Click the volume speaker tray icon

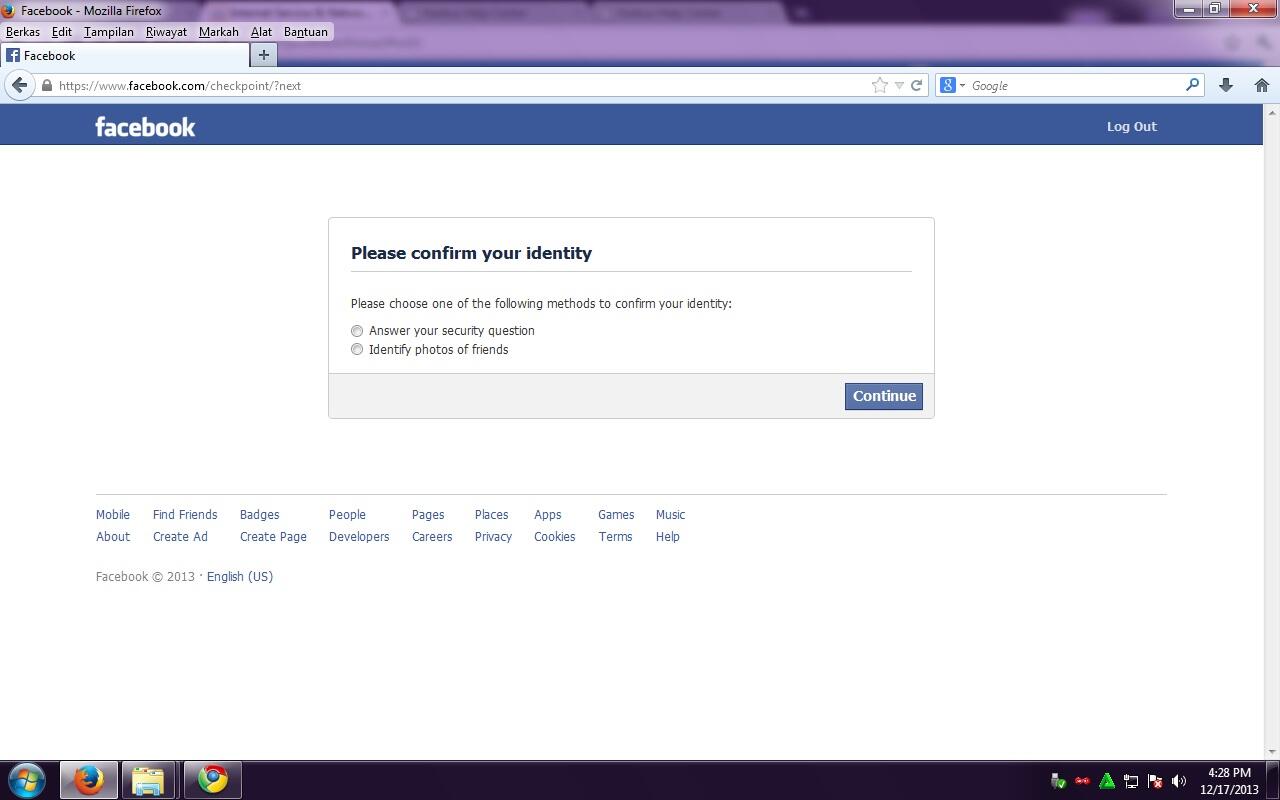[1179, 781]
